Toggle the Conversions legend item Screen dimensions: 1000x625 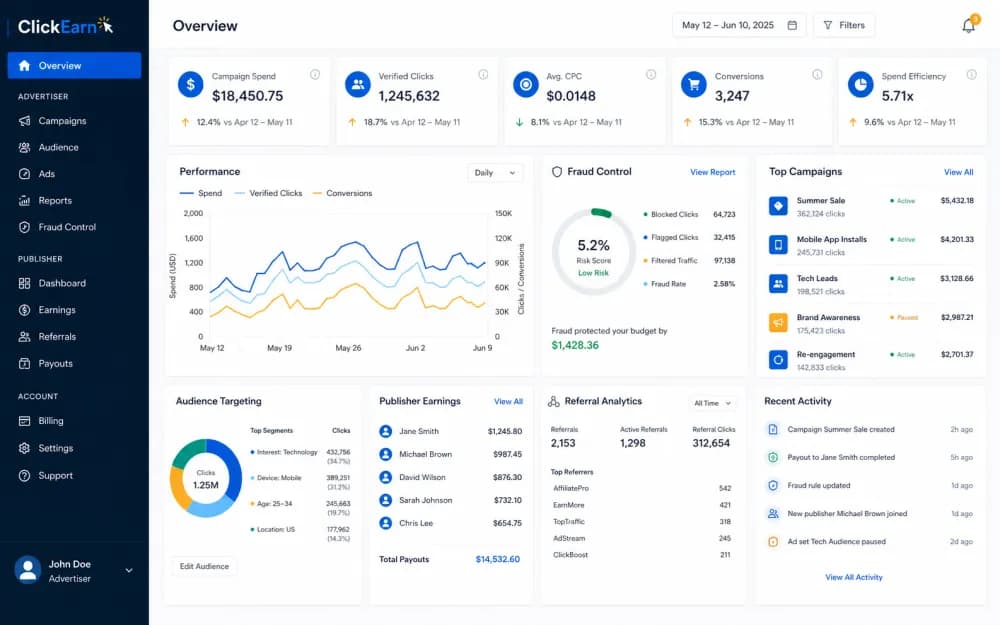(342, 193)
